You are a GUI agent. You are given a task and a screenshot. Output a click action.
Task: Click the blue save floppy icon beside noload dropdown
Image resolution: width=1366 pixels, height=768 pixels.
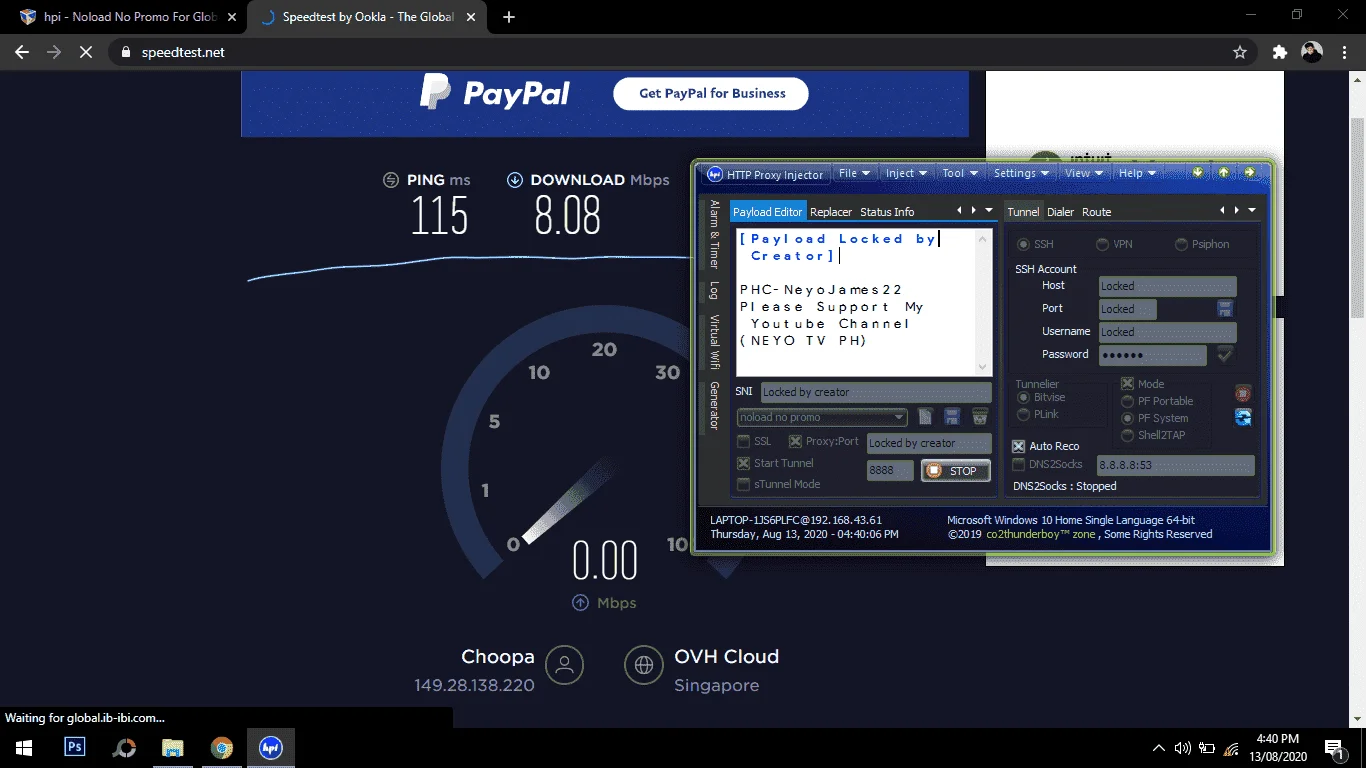click(x=953, y=417)
